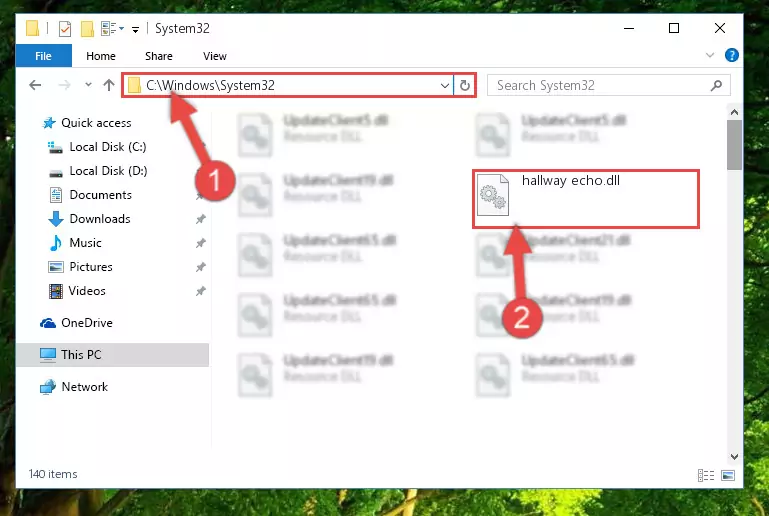Expand the address bar history dropdown
The image size is (769, 516).
click(x=444, y=86)
